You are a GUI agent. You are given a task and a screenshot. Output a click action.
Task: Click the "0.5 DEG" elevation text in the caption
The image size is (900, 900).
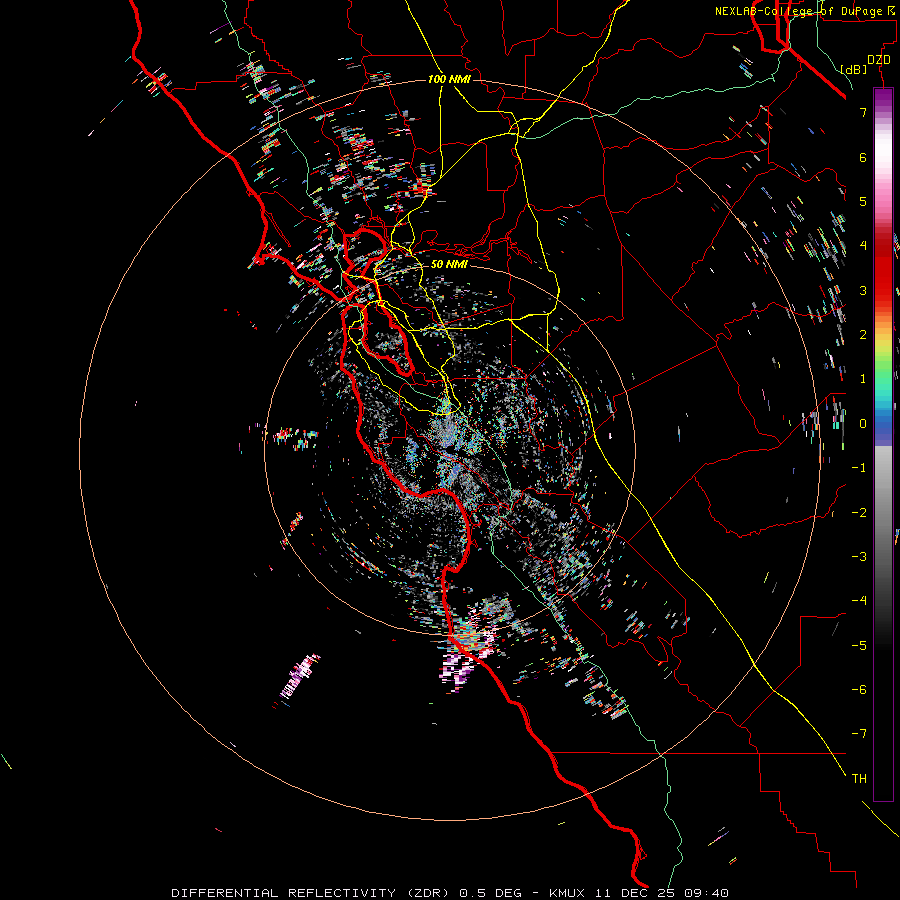491,893
